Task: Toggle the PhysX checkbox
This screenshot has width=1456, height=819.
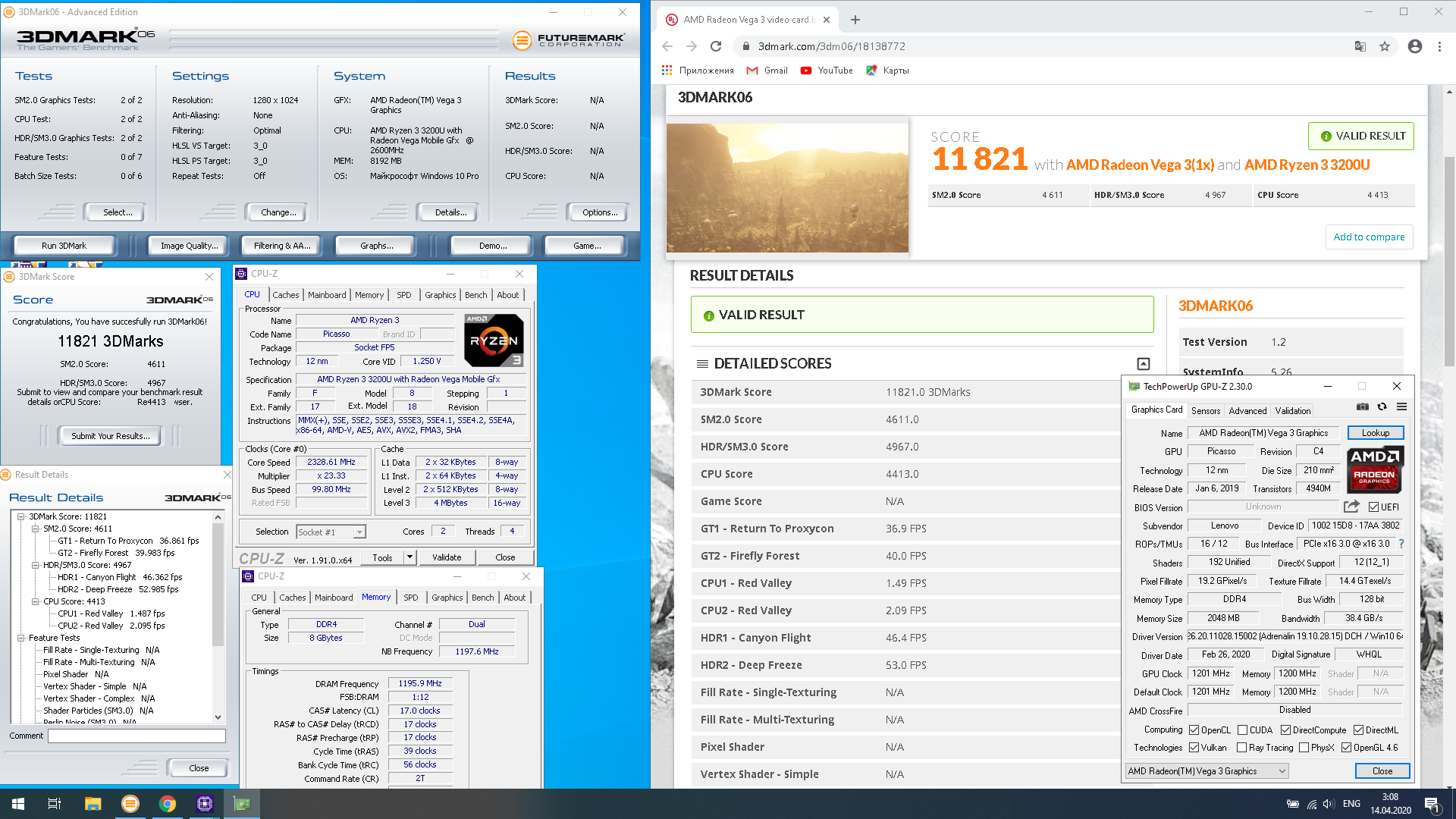Action: [1304, 748]
